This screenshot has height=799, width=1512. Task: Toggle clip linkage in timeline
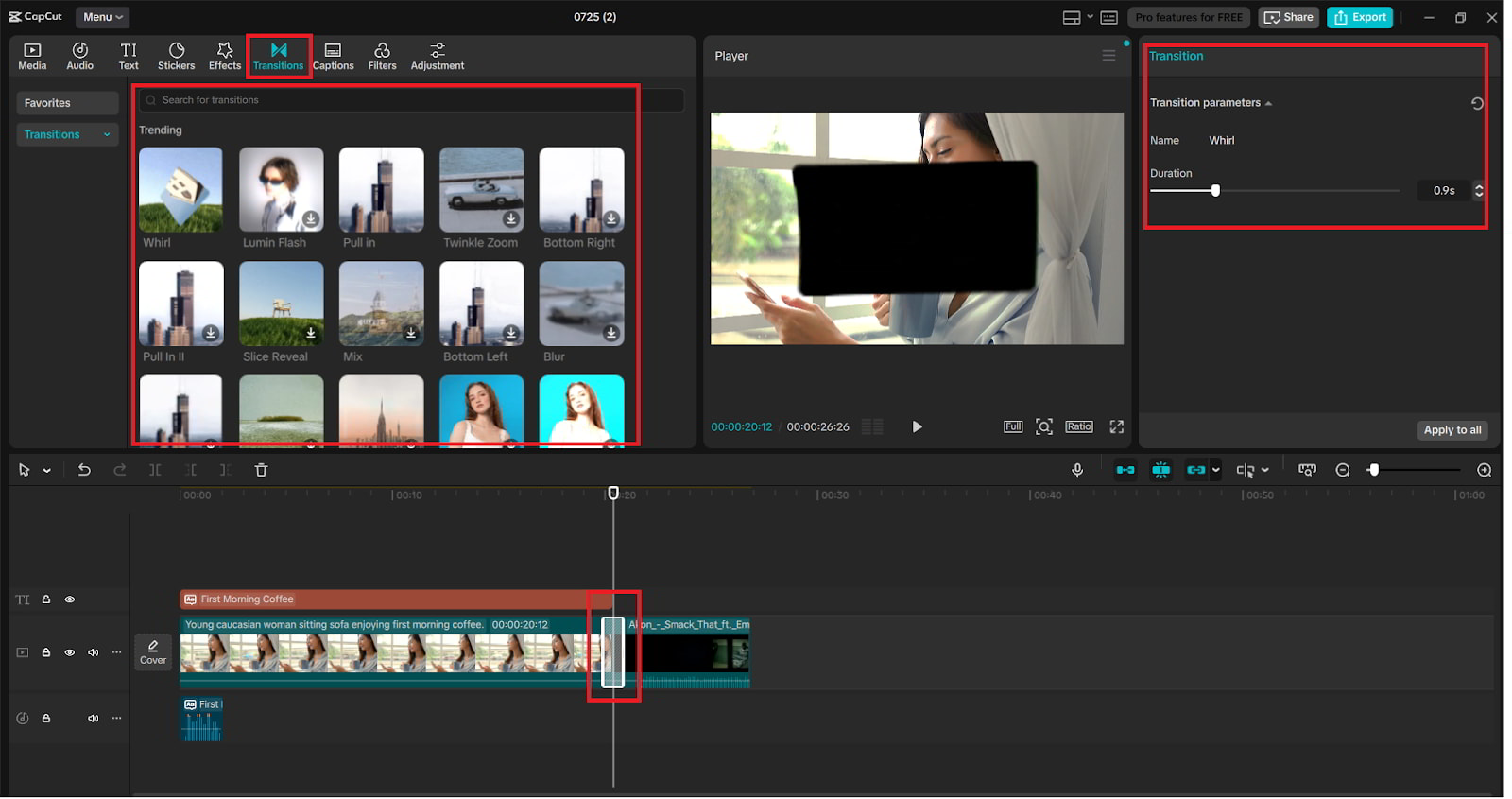coord(1196,470)
